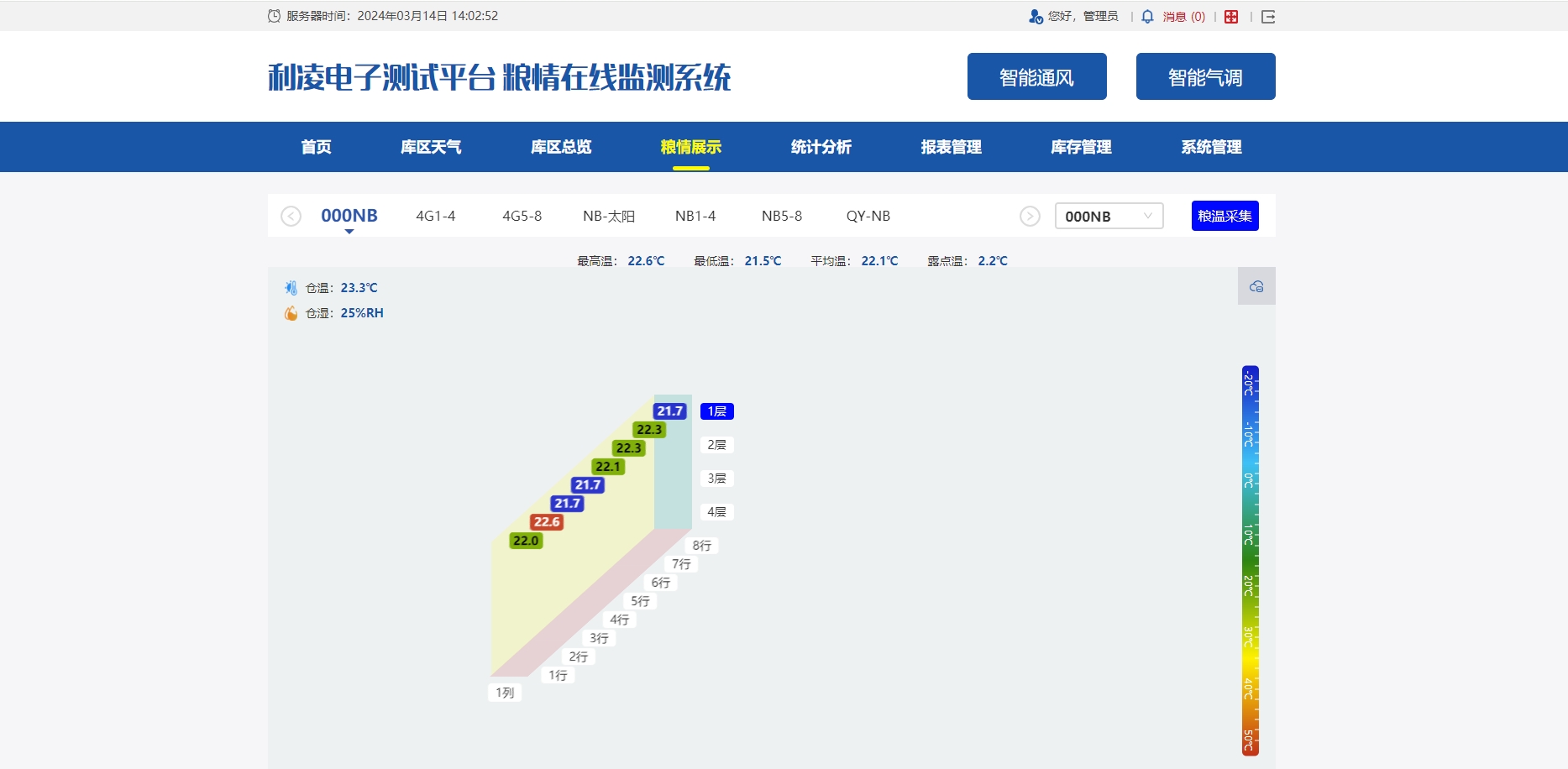
Task: Click the warehouse temperature thermometer icon
Action: click(x=291, y=288)
